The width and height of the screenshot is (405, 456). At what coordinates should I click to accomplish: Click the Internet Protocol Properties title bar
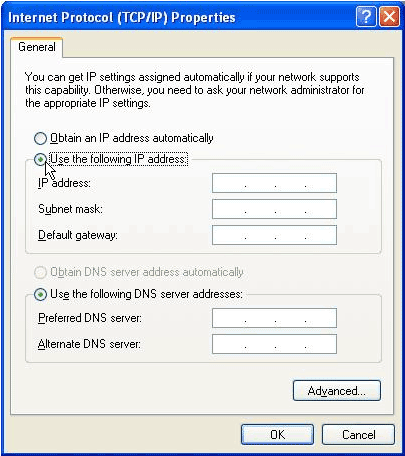click(122, 17)
